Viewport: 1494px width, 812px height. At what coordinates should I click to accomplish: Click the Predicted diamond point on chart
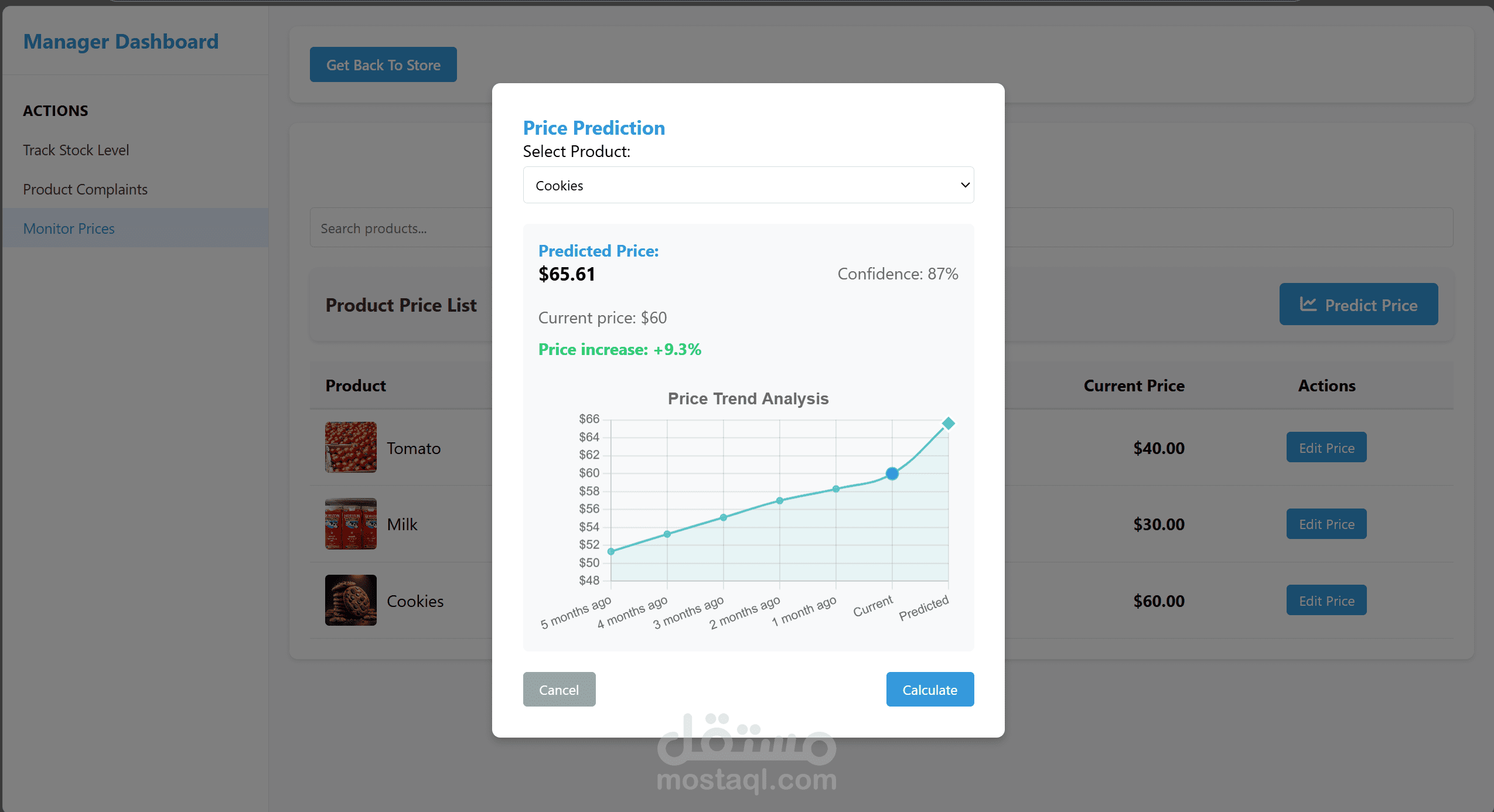[948, 424]
